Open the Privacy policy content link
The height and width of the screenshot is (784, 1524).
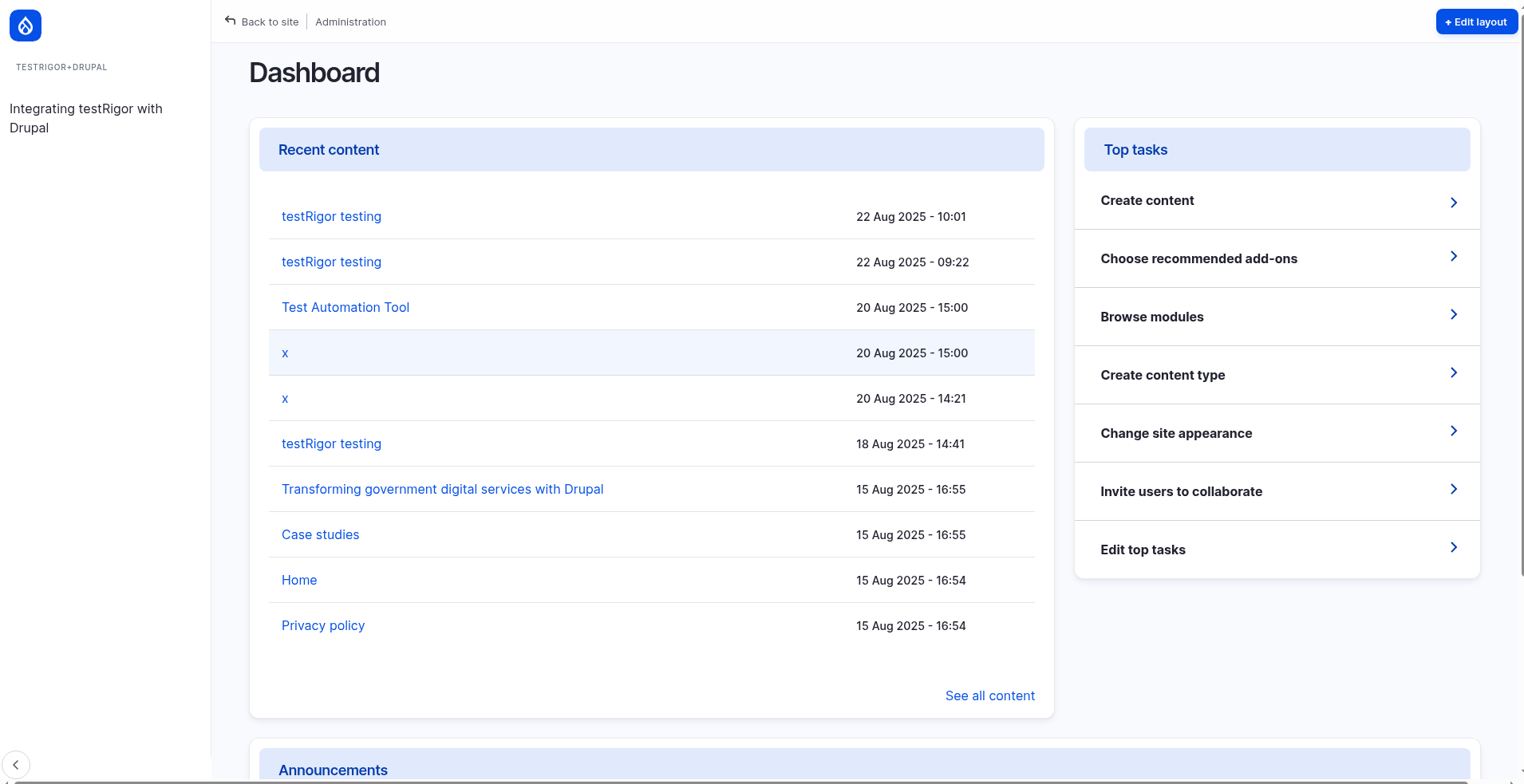coord(322,625)
